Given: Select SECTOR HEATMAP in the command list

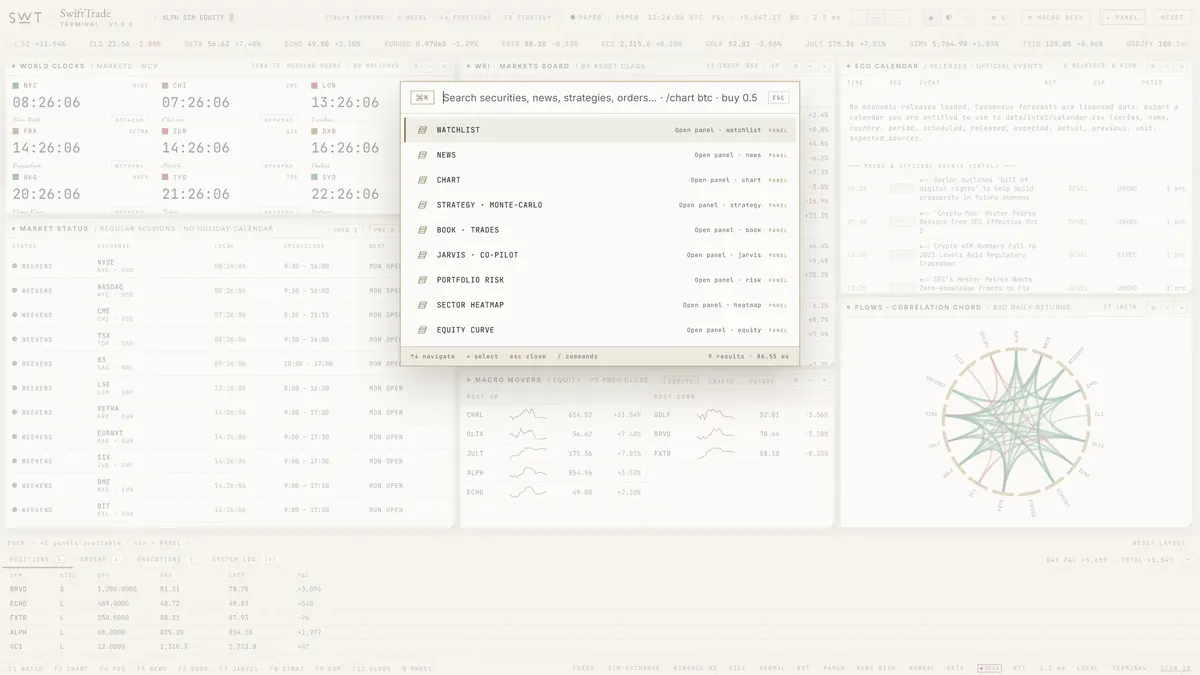Looking at the screenshot, I should click(x=600, y=305).
